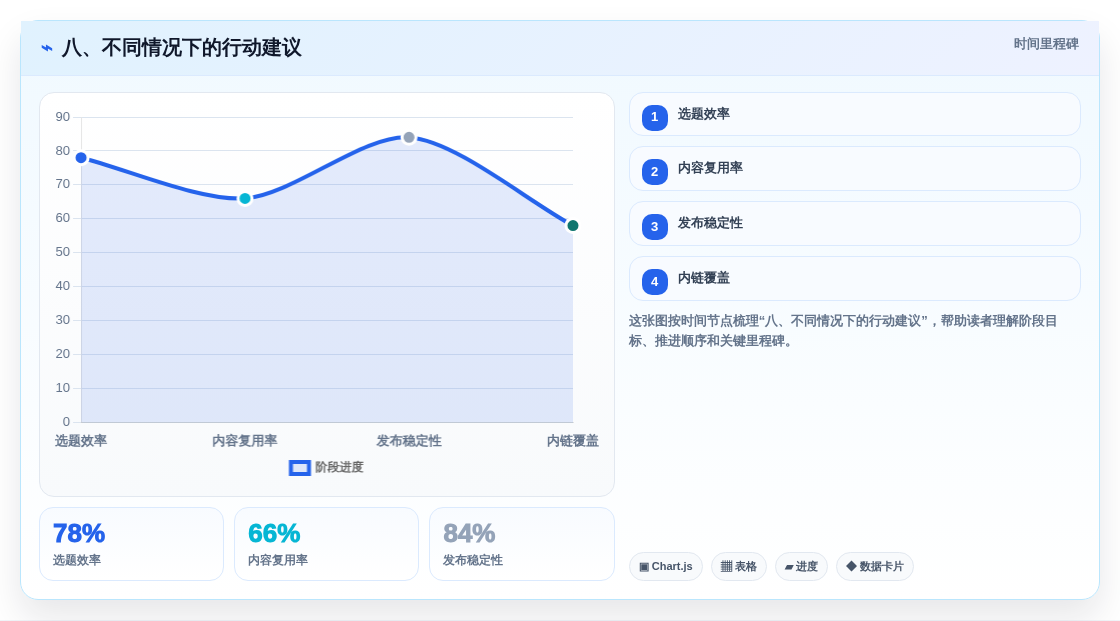This screenshot has width=1120, height=621.
Task: Click the y-axis value 50
Action: 63,252
